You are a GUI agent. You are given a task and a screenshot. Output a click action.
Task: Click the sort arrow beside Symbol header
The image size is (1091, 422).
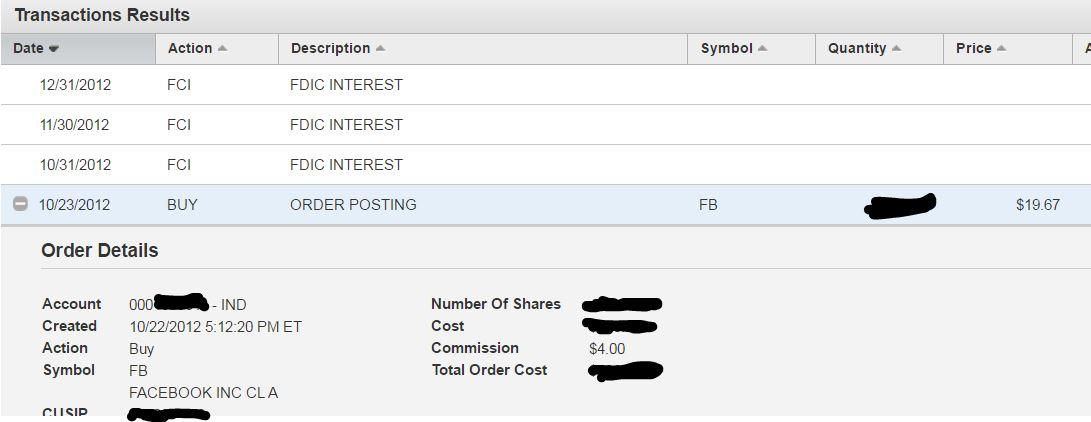pyautogui.click(x=762, y=49)
